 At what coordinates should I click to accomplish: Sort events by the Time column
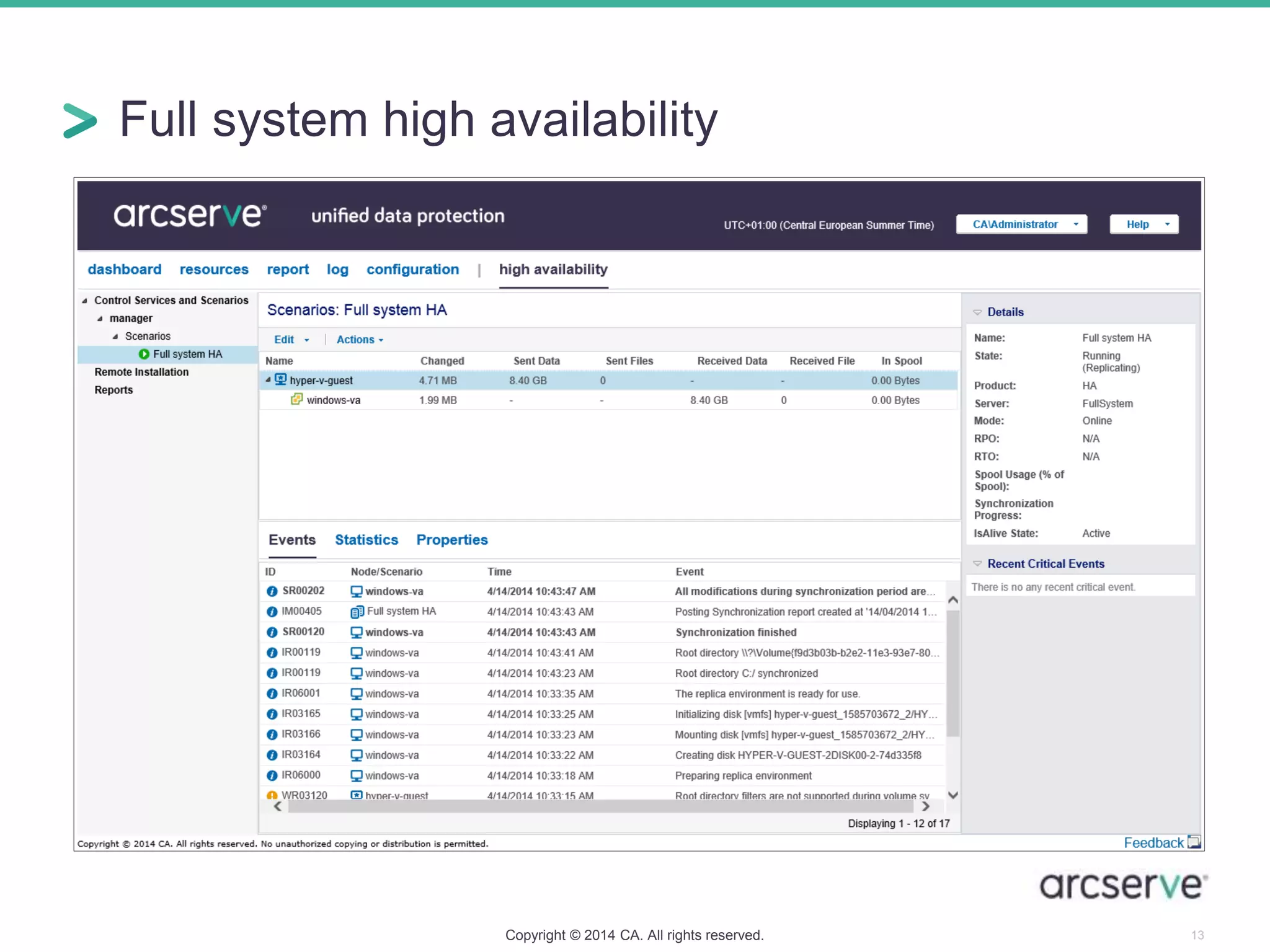(x=499, y=571)
